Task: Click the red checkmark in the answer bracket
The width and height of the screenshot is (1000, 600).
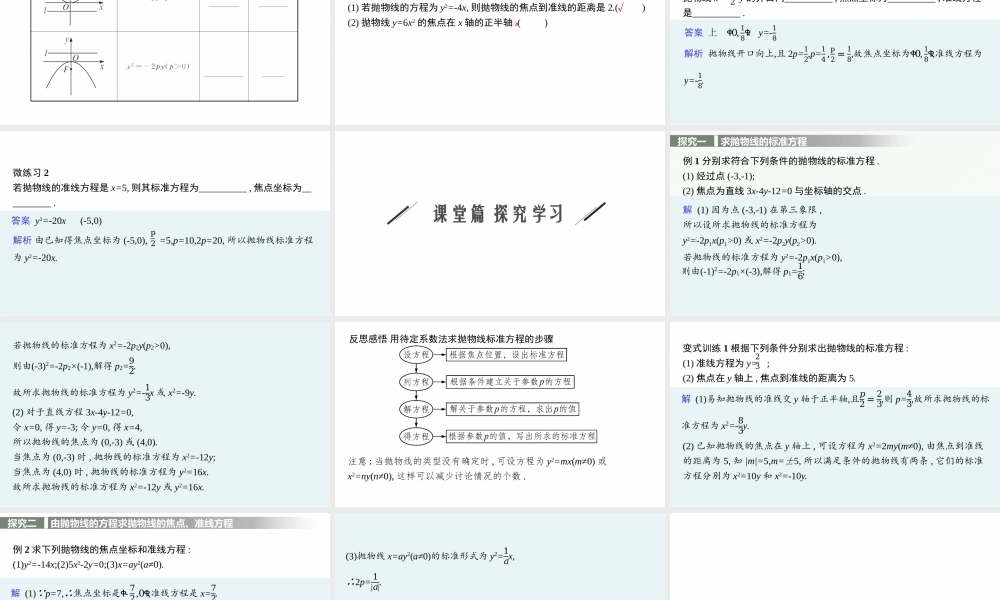Action: pos(620,8)
